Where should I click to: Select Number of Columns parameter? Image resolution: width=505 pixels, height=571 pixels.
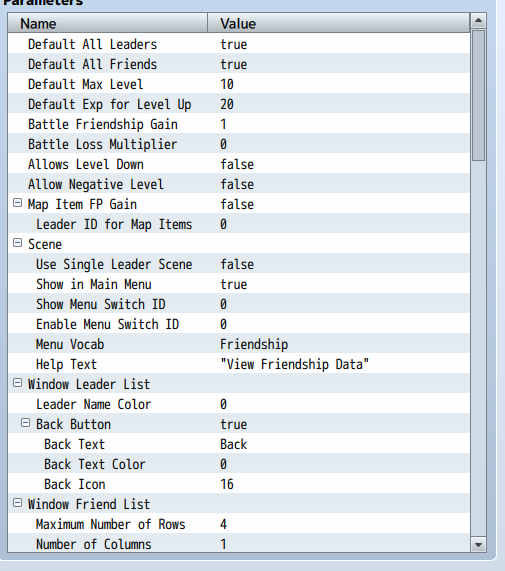pos(239,544)
